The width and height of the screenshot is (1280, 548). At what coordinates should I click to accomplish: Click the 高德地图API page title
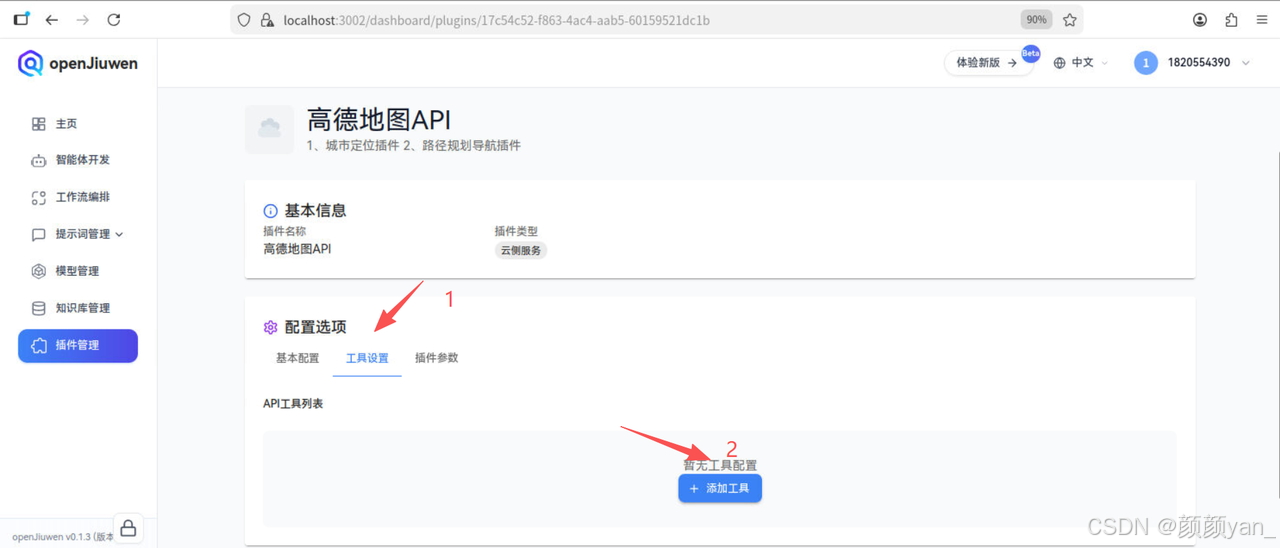pos(379,120)
